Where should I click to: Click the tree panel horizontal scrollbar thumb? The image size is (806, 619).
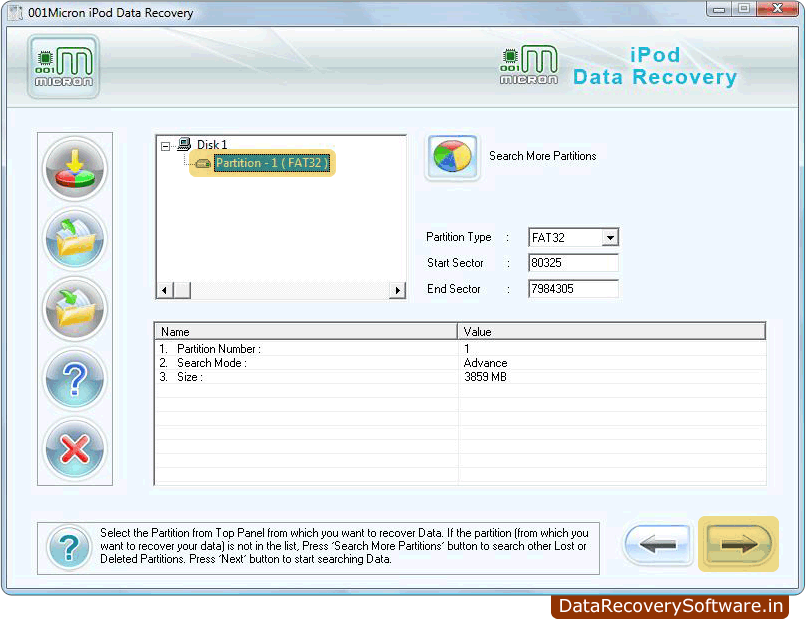[182, 290]
